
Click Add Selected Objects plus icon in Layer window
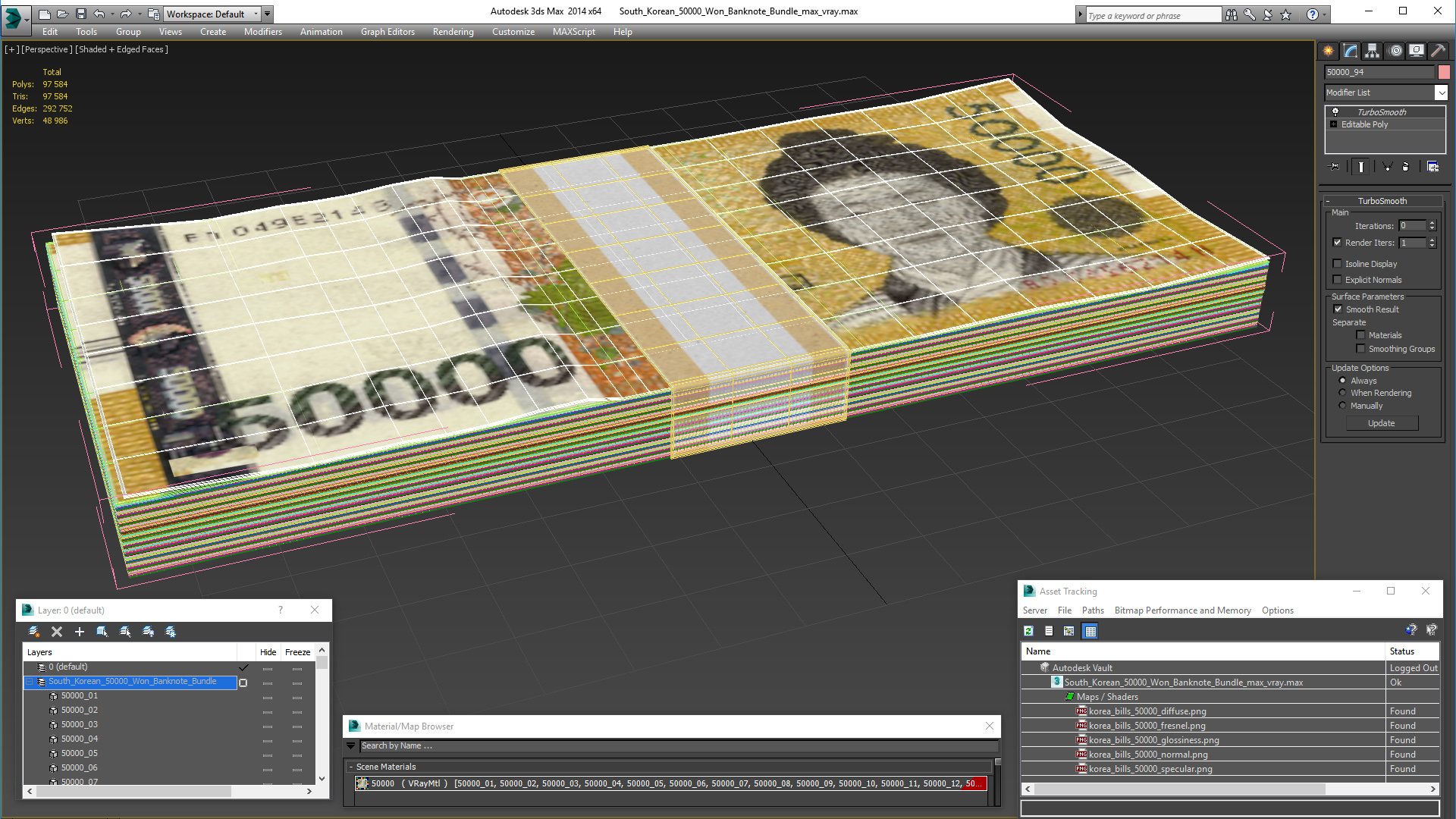pos(79,631)
